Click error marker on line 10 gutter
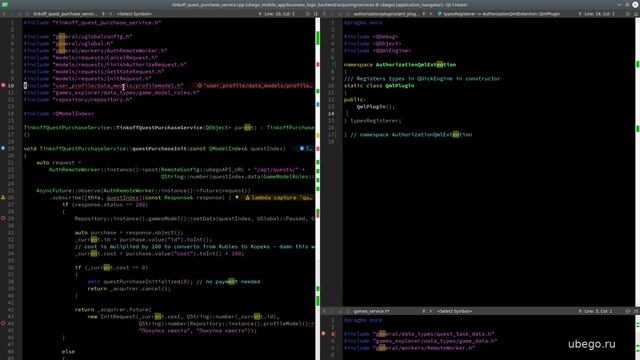This screenshot has height=360, width=640. (x=3, y=85)
